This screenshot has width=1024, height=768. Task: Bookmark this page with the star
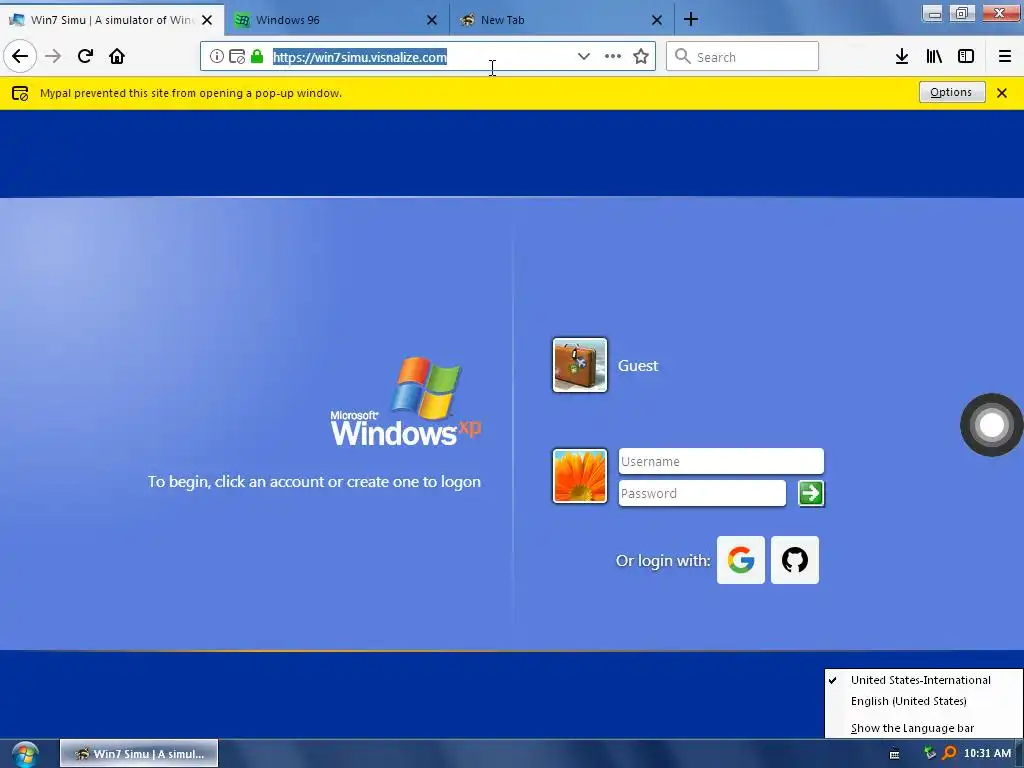tap(641, 57)
